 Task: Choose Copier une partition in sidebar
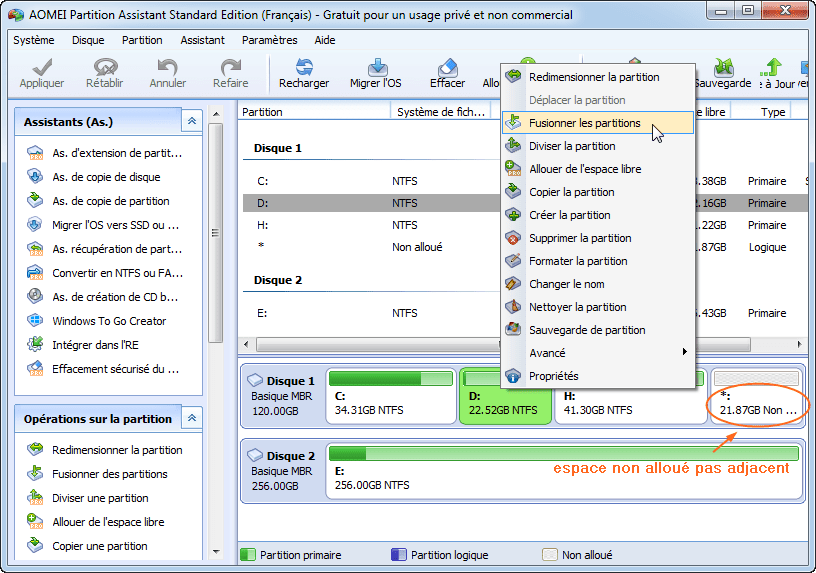click(x=87, y=545)
